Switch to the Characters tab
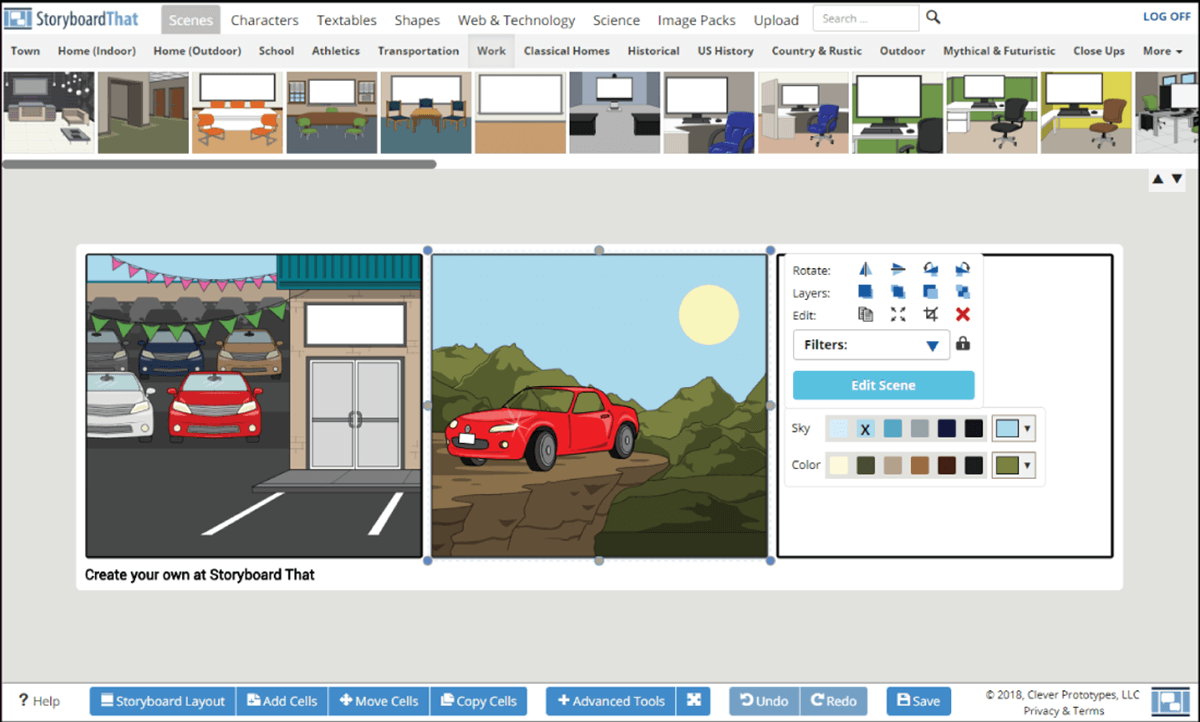 264,20
